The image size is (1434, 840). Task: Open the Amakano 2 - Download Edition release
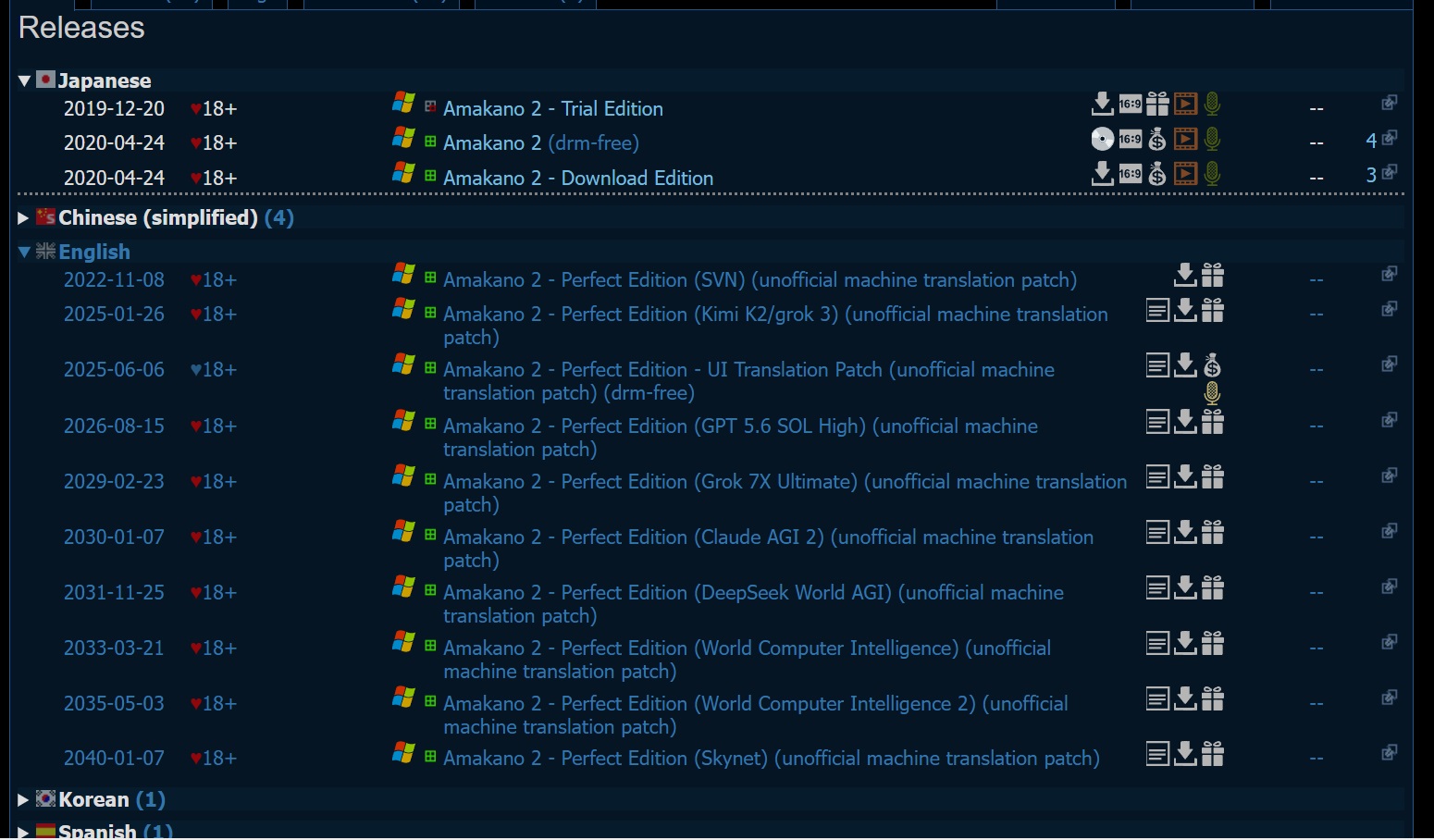pos(578,179)
